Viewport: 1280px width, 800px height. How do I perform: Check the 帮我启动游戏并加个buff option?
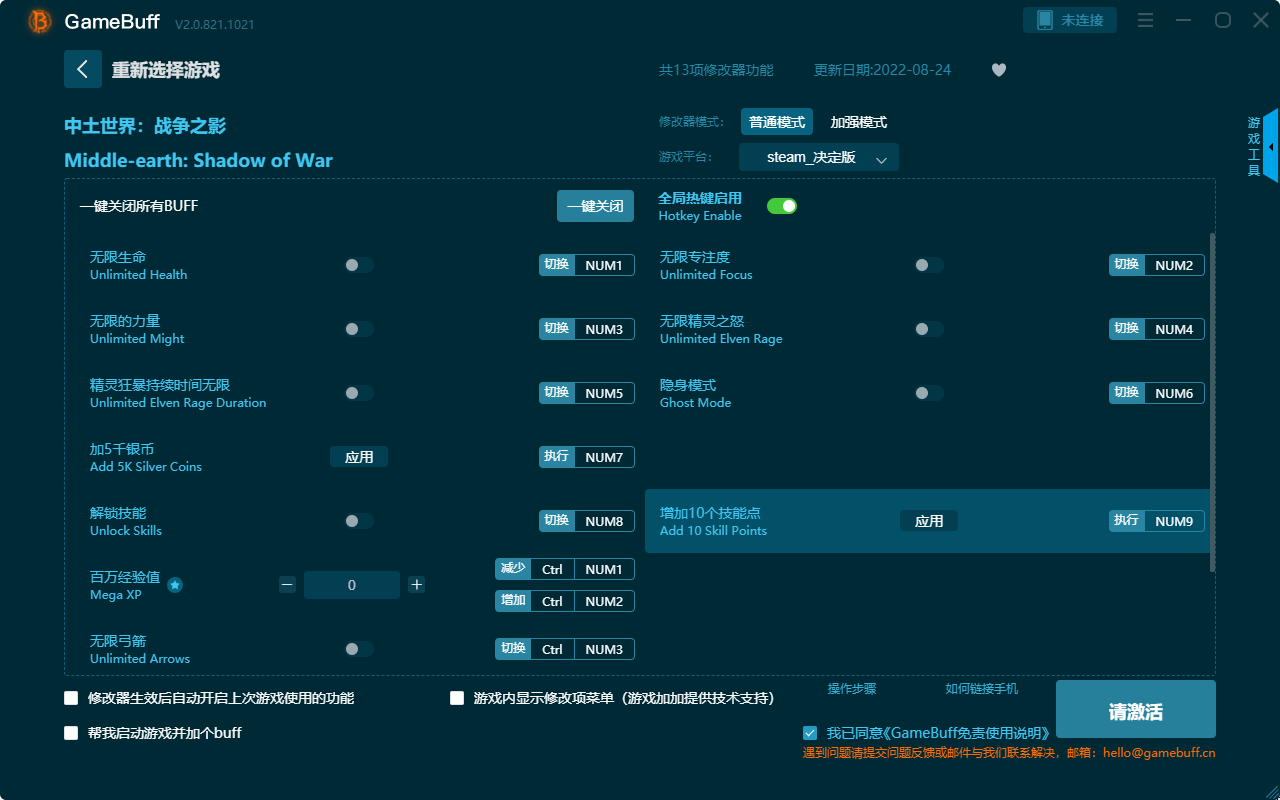[71, 733]
